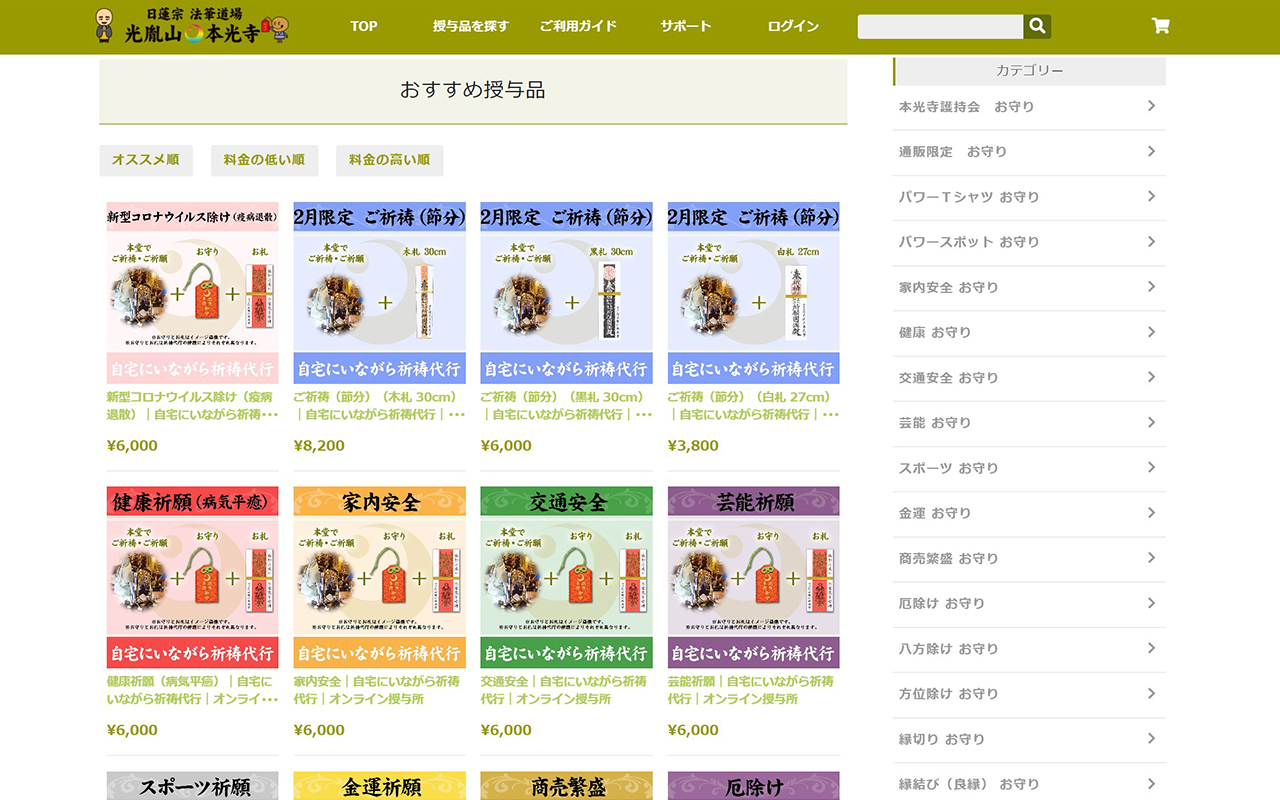Expand the 健康 お守り category

(x=1151, y=332)
